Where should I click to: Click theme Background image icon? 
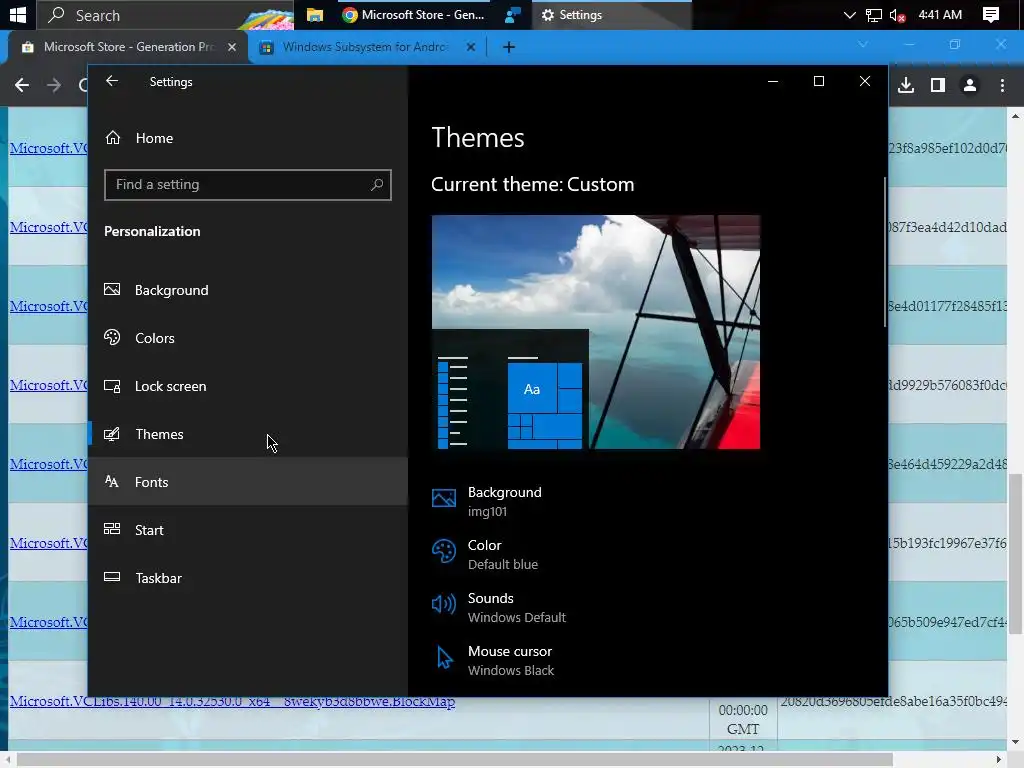click(443, 499)
